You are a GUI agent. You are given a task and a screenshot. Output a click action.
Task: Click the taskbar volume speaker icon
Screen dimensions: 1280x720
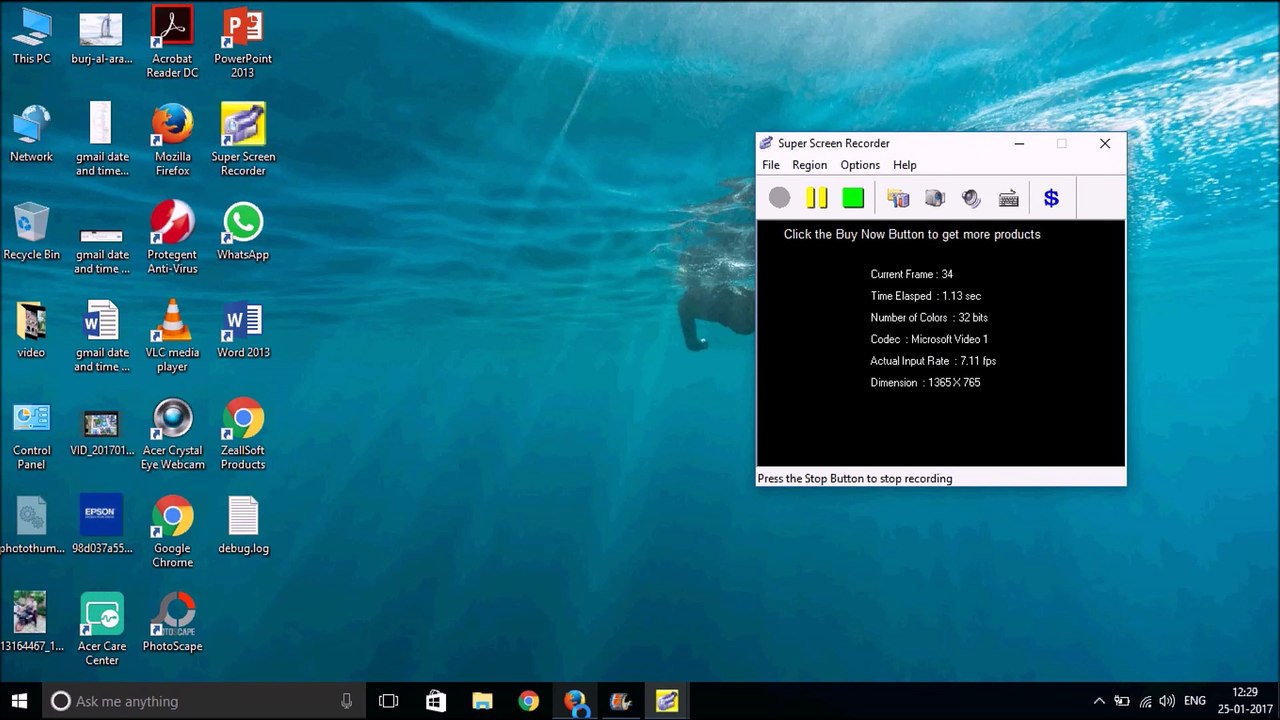point(1167,701)
